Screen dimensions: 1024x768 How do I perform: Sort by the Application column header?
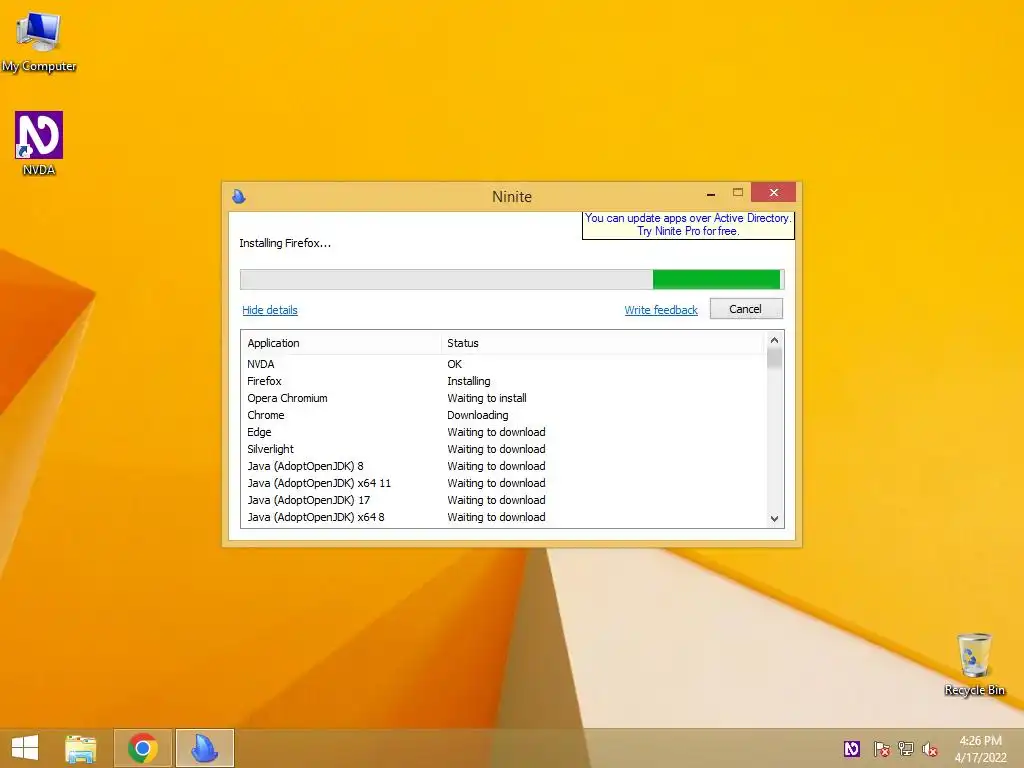[342, 343]
